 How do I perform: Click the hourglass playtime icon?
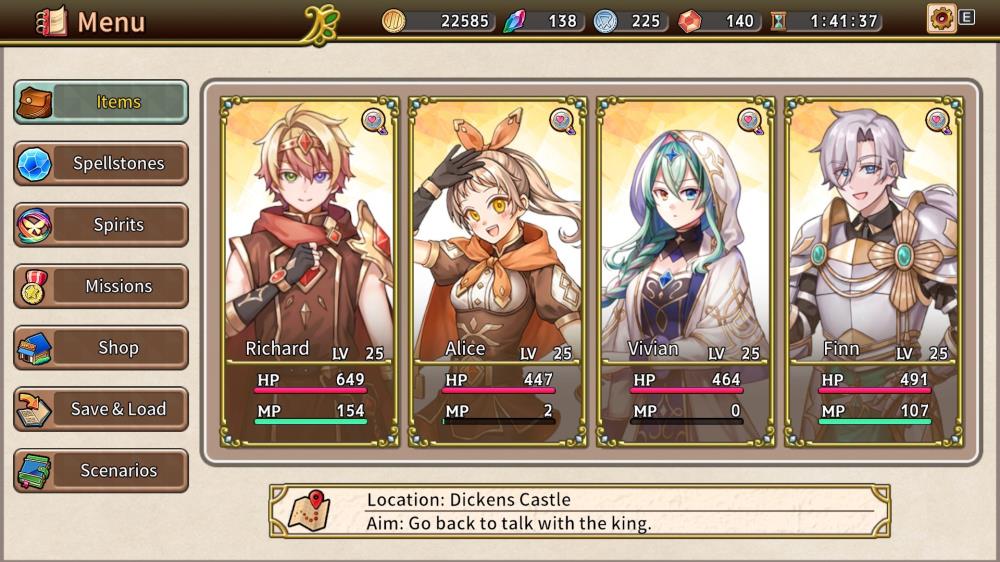click(778, 22)
